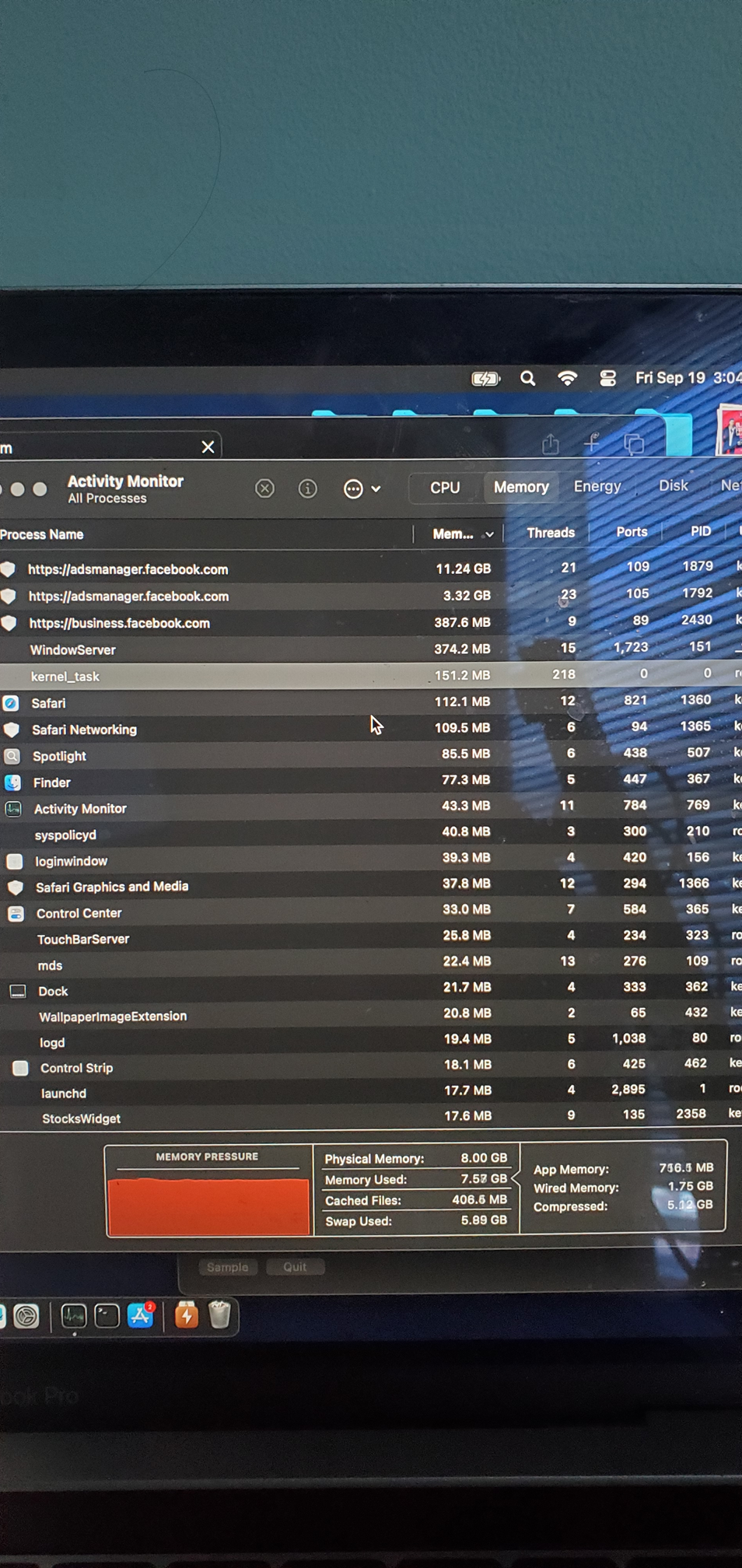
Task: Click the Fri Sep 19 date clock
Action: [x=688, y=378]
